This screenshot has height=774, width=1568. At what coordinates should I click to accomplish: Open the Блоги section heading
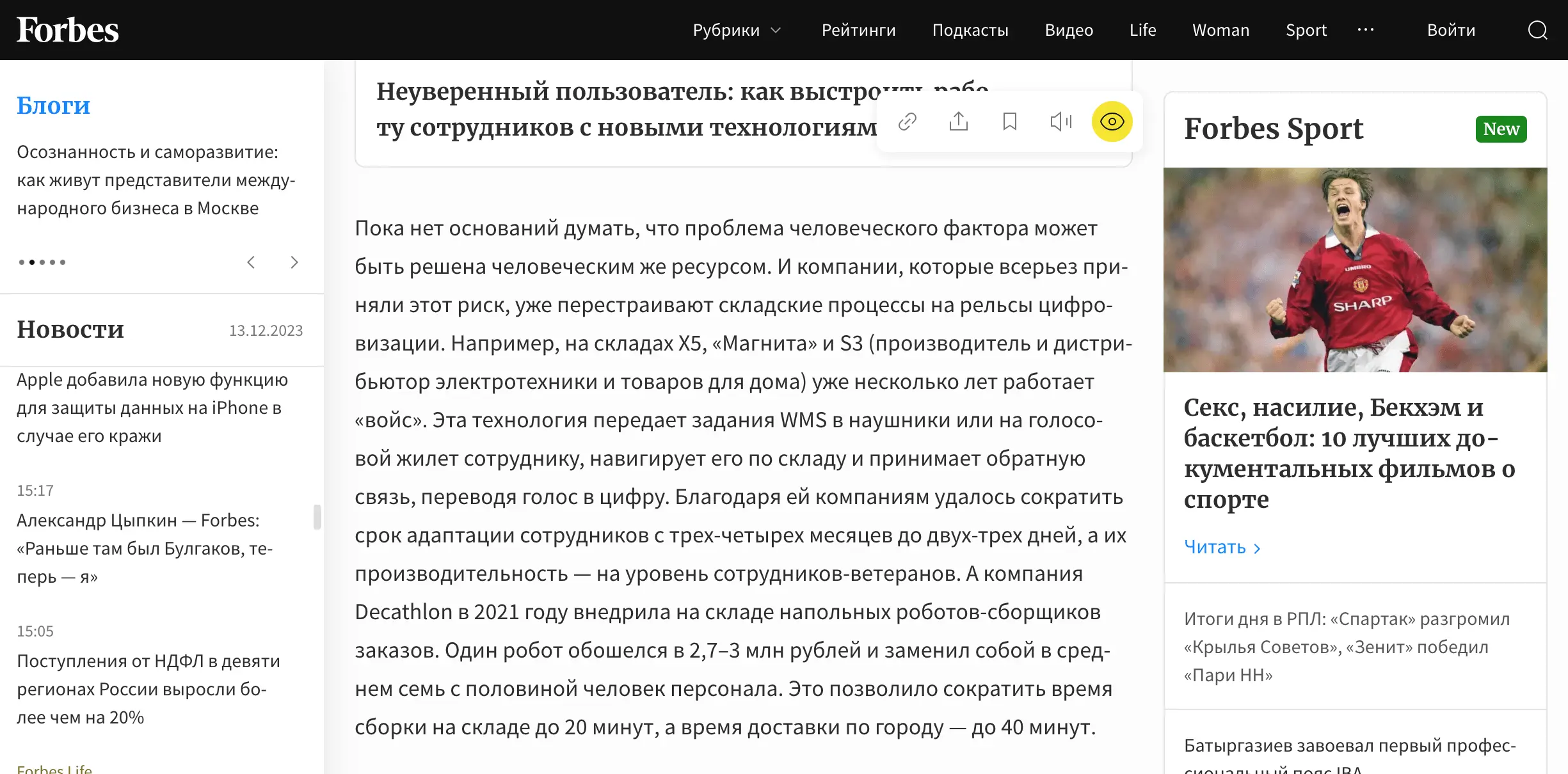tap(53, 106)
